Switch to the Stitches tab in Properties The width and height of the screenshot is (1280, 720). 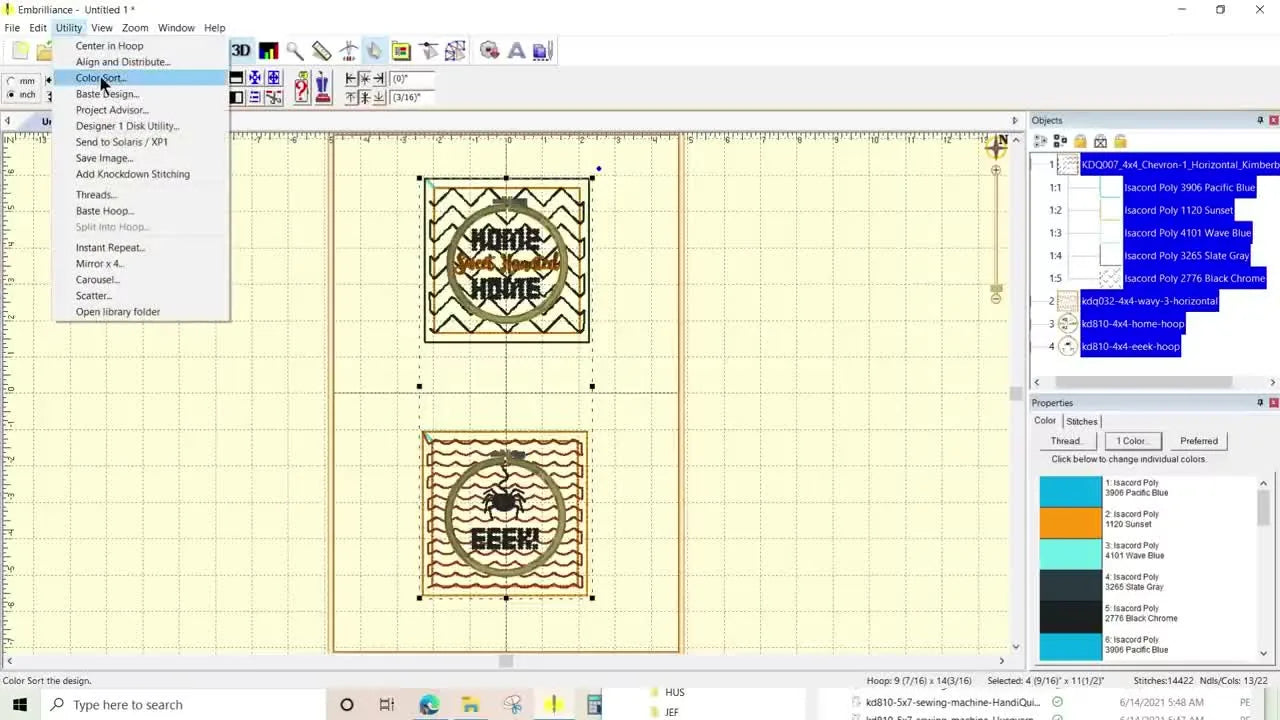pos(1081,421)
